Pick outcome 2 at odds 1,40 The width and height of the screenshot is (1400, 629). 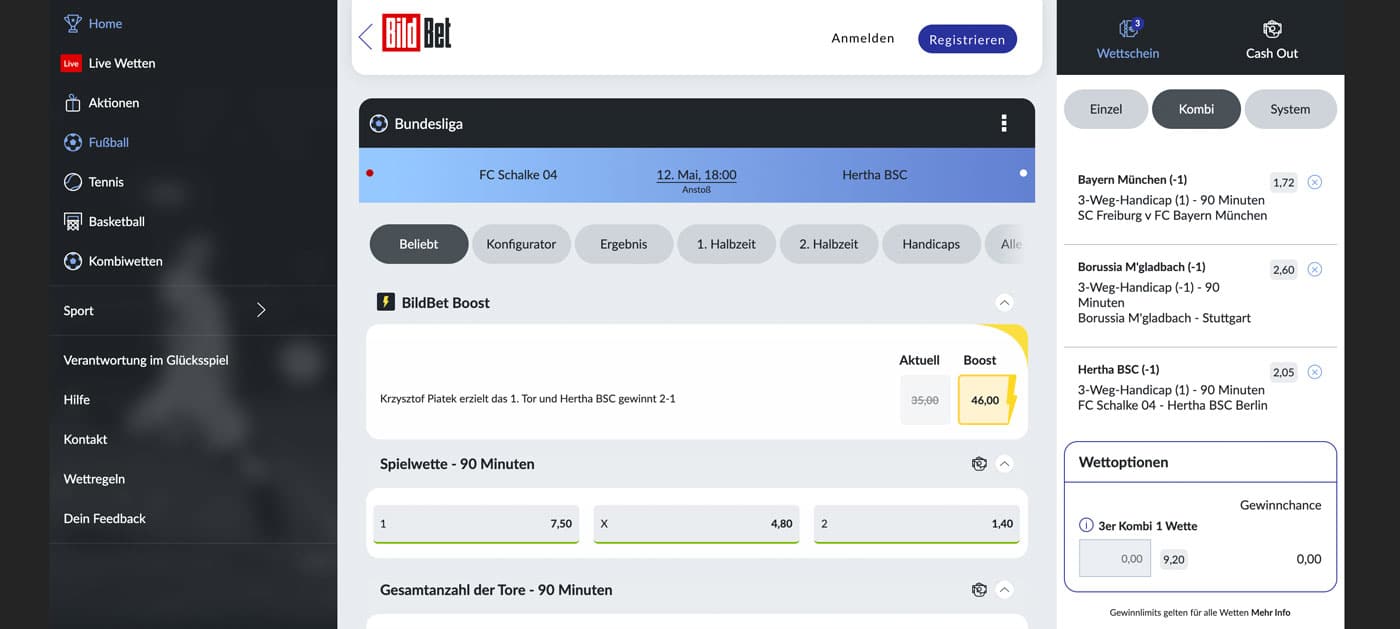(917, 524)
